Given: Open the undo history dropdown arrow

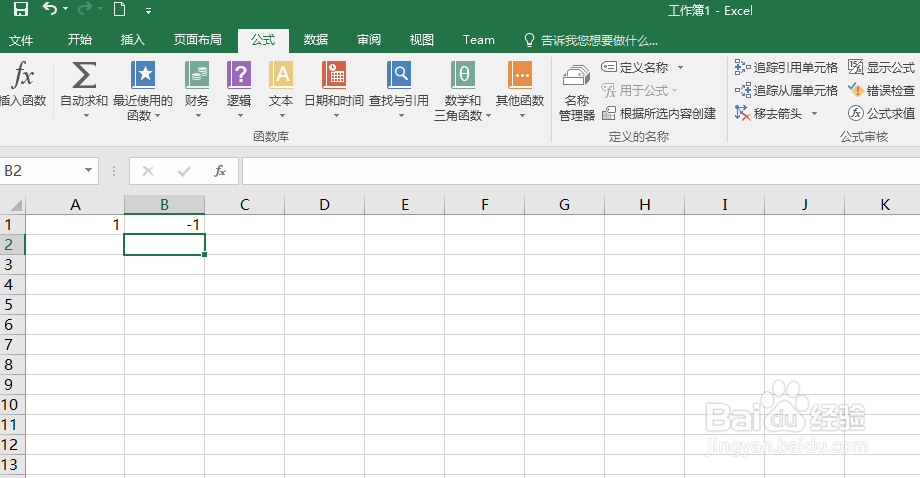Looking at the screenshot, I should pos(65,9).
